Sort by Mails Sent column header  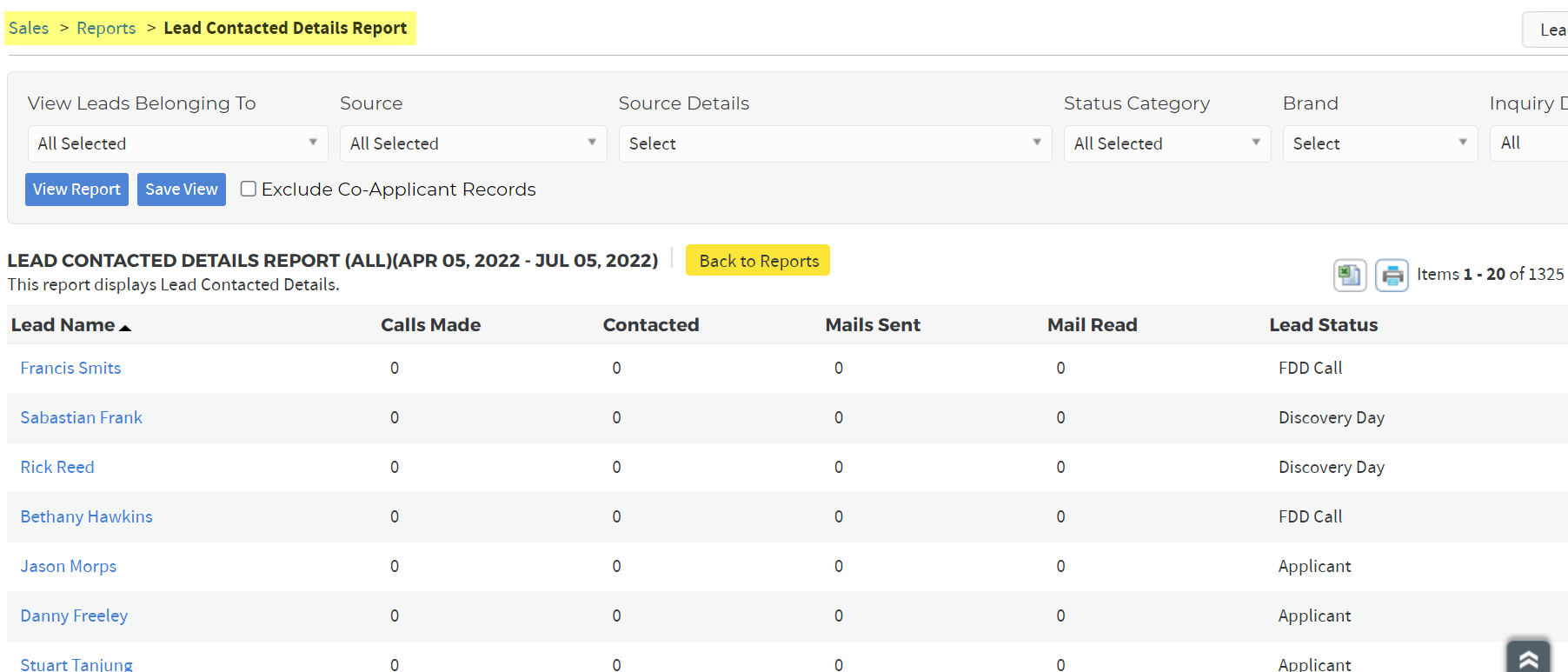(x=873, y=325)
